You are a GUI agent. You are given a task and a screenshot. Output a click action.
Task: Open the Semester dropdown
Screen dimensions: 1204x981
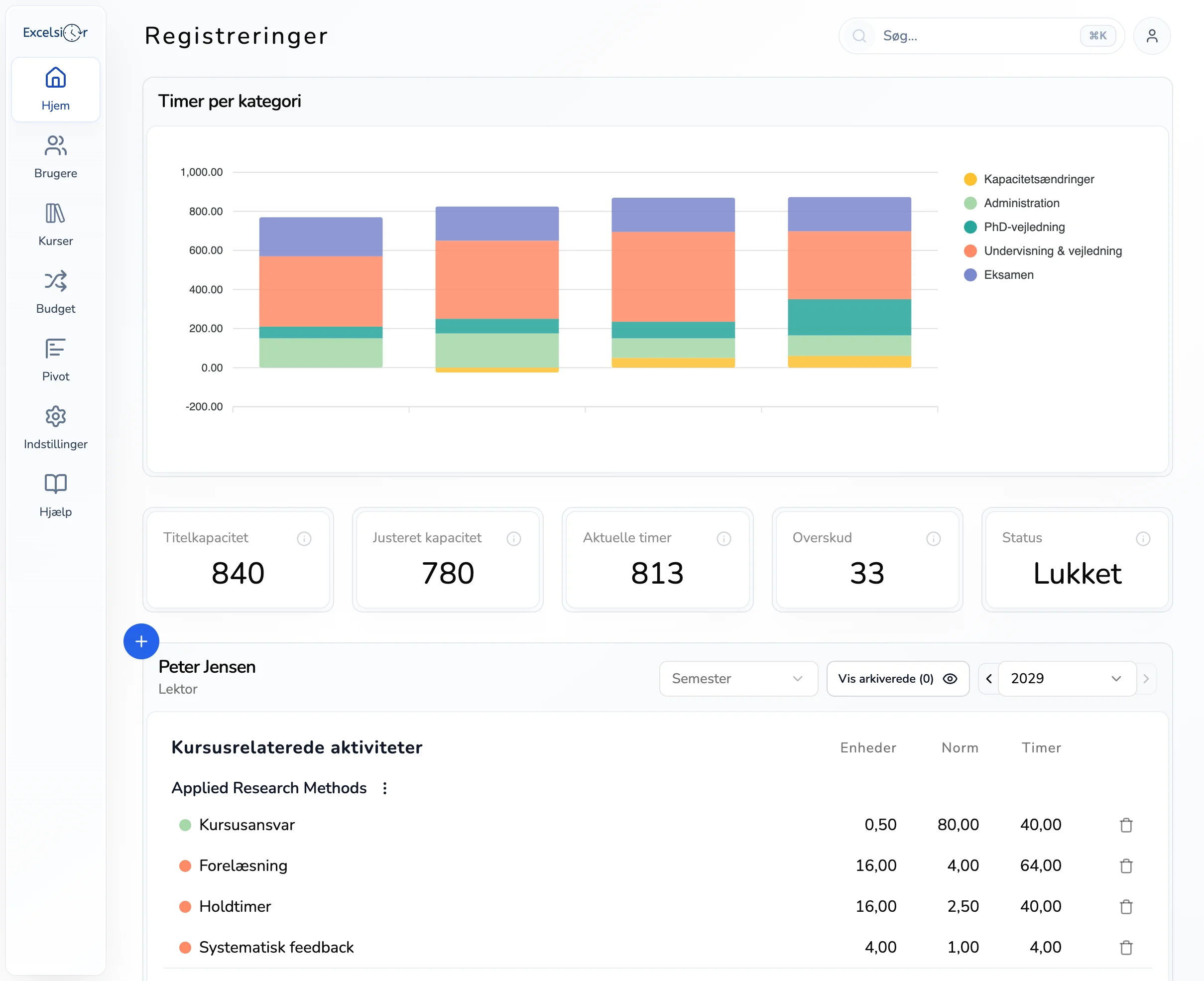pyautogui.click(x=738, y=679)
